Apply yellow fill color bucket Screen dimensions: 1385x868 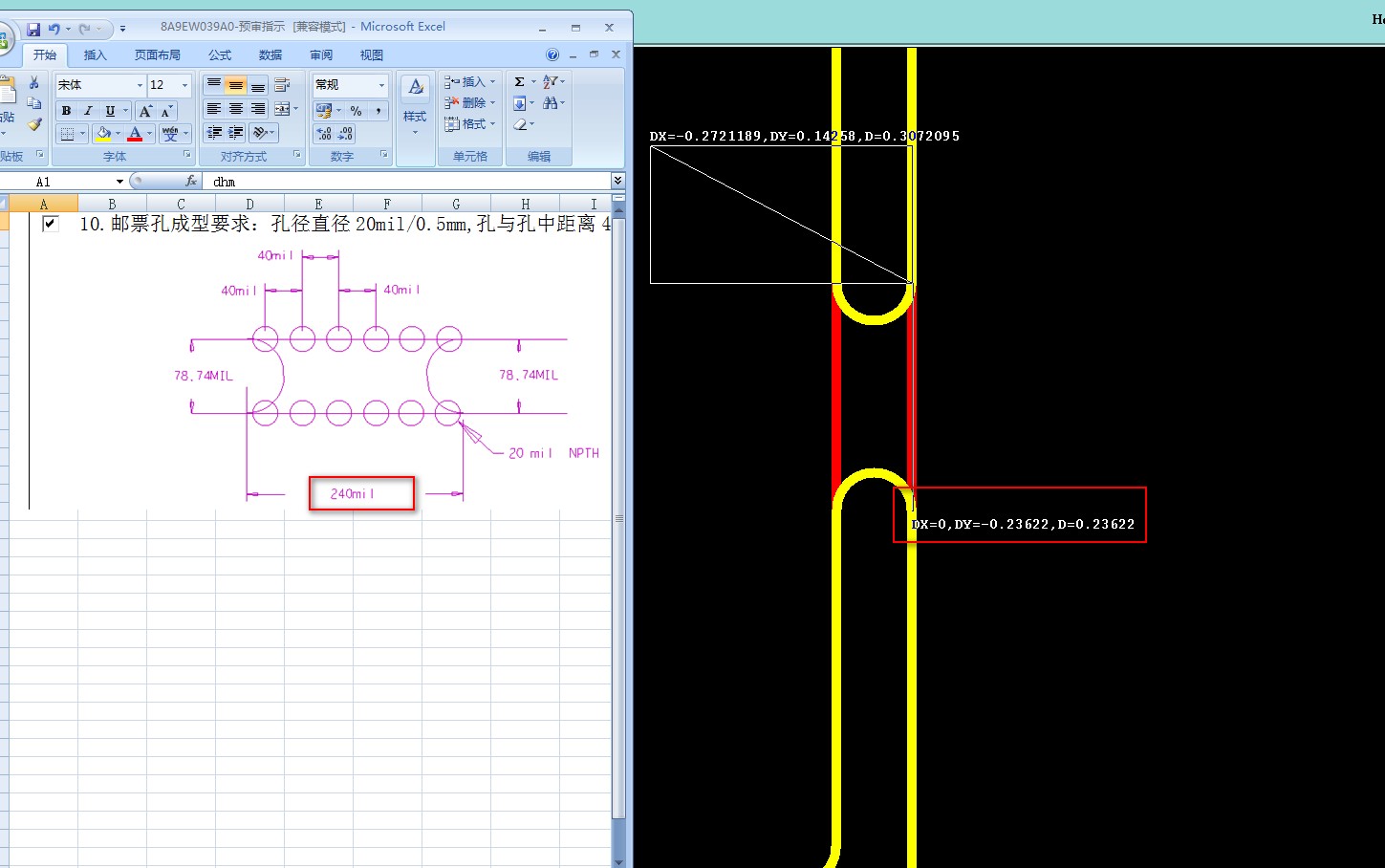point(103,134)
